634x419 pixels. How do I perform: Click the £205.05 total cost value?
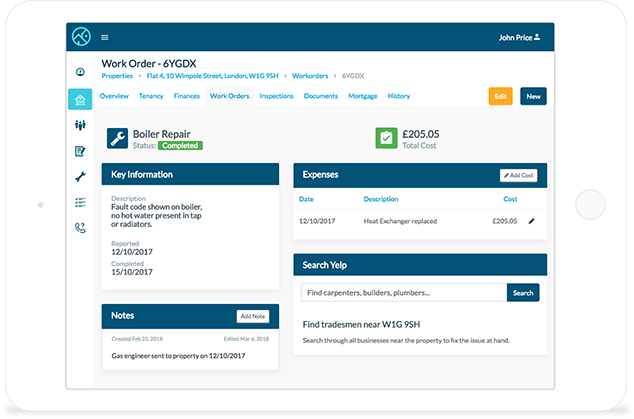pyautogui.click(x=421, y=134)
